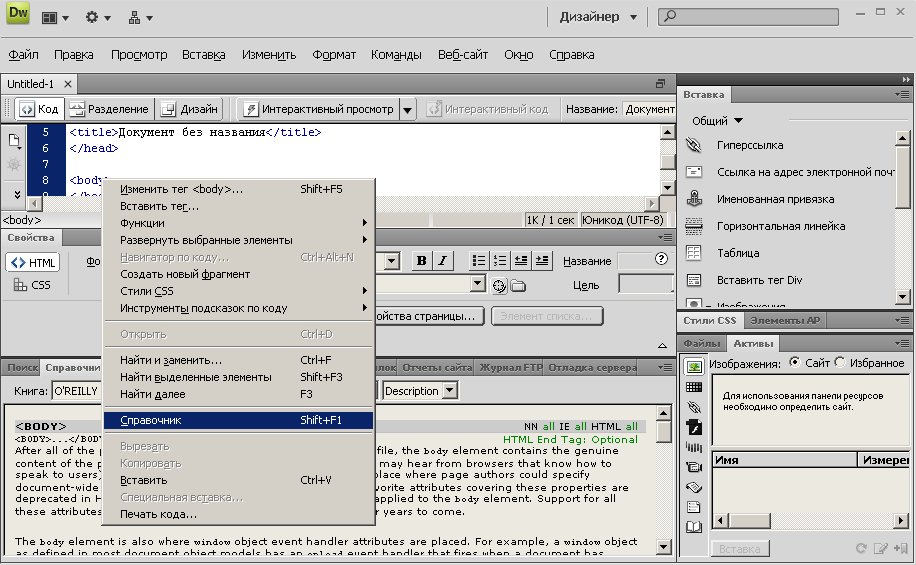
Task: Toggle the Код view button
Action: (38, 109)
